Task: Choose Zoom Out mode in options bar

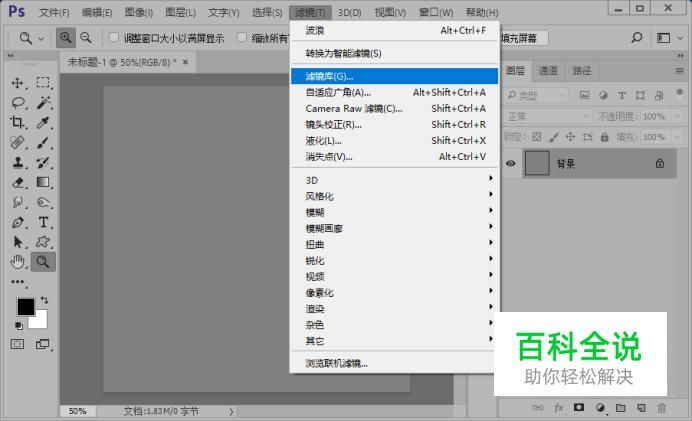Action: tap(86, 38)
